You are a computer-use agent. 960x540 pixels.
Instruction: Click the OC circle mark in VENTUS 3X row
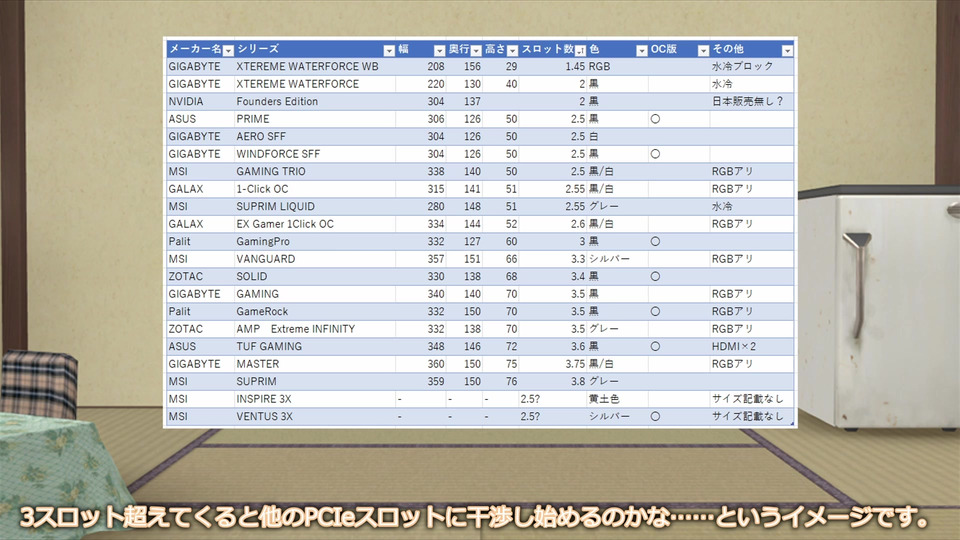tap(655, 416)
